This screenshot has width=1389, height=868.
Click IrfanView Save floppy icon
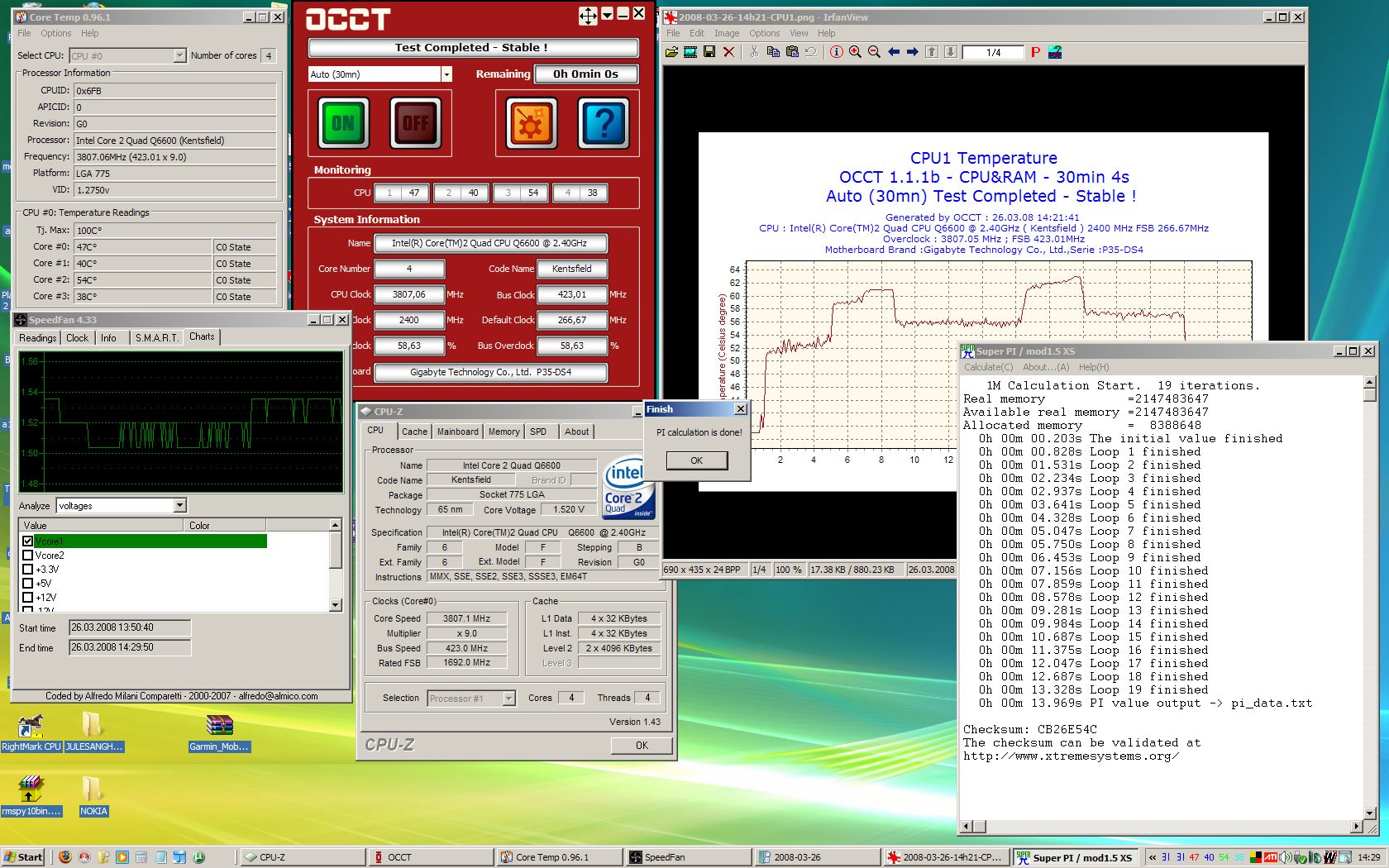pos(709,52)
